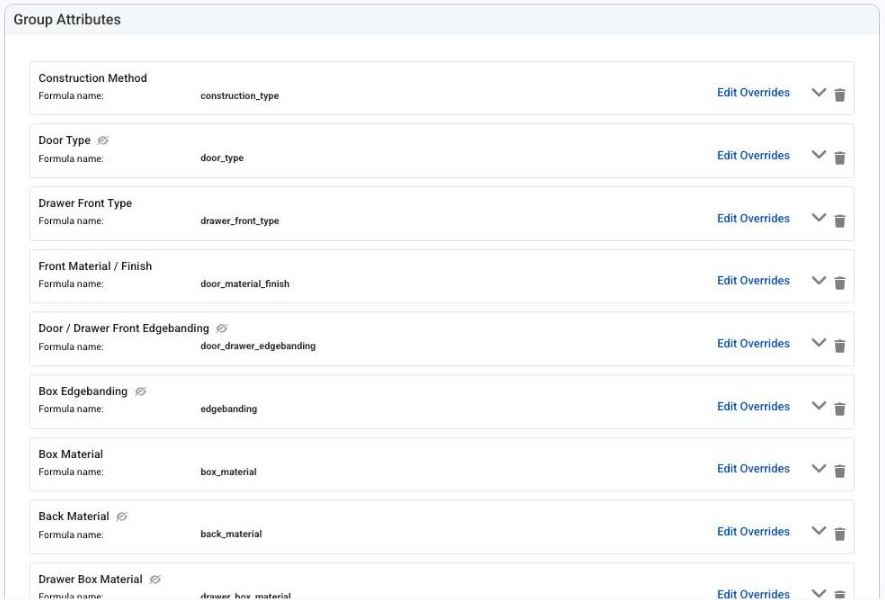Viewport: 885px width, 600px height.
Task: Click the door_material_finish formula name
Action: pos(245,283)
